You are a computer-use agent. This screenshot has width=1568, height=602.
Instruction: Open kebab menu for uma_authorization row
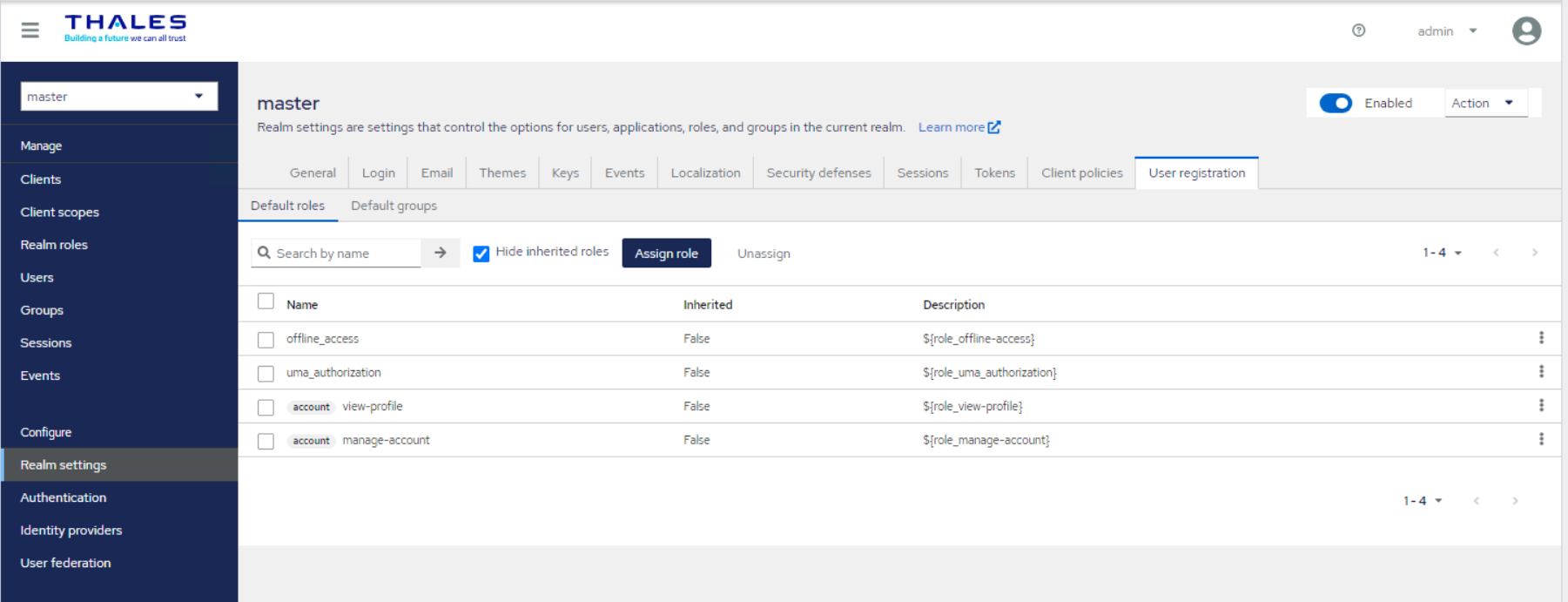pos(1541,372)
